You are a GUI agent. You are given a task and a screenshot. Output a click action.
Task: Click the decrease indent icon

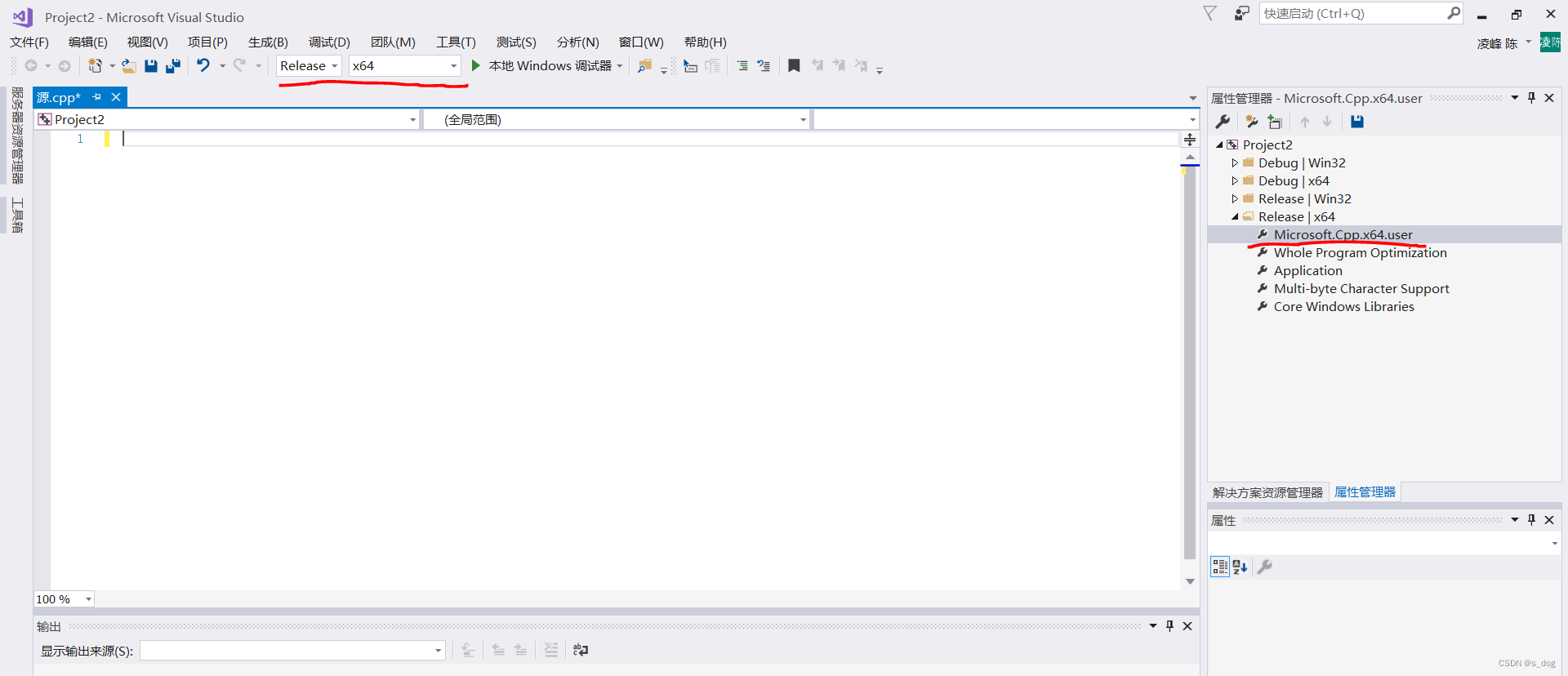(x=764, y=65)
